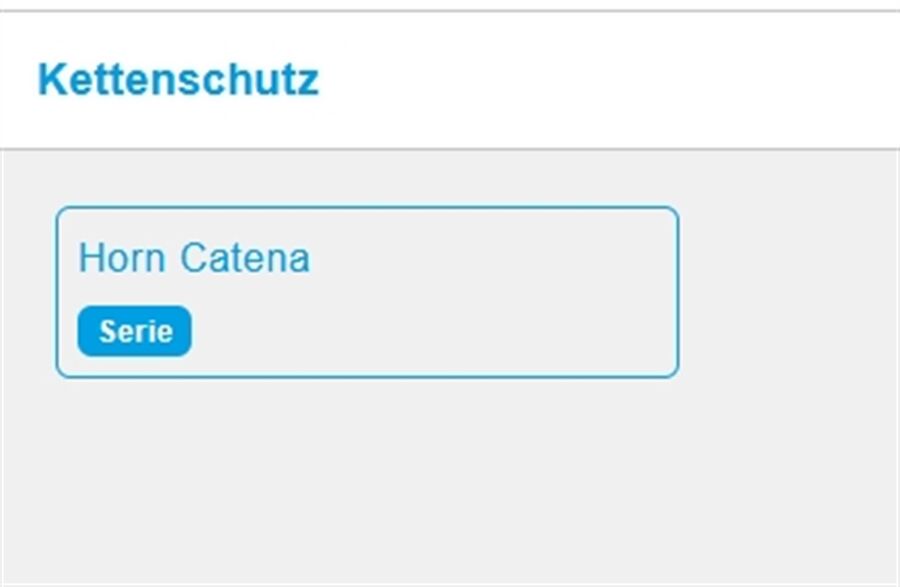This screenshot has width=900, height=587.
Task: Click the top separator line above Kettenschutz
Action: [x=450, y=11]
